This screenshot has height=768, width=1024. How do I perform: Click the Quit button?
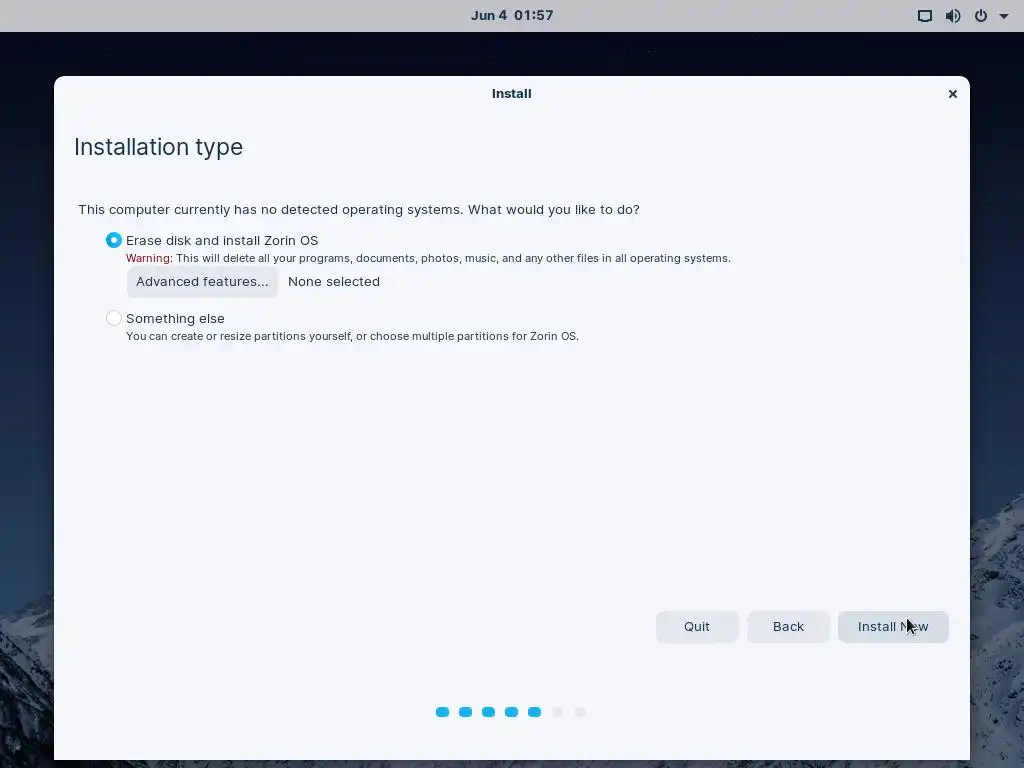(x=697, y=626)
